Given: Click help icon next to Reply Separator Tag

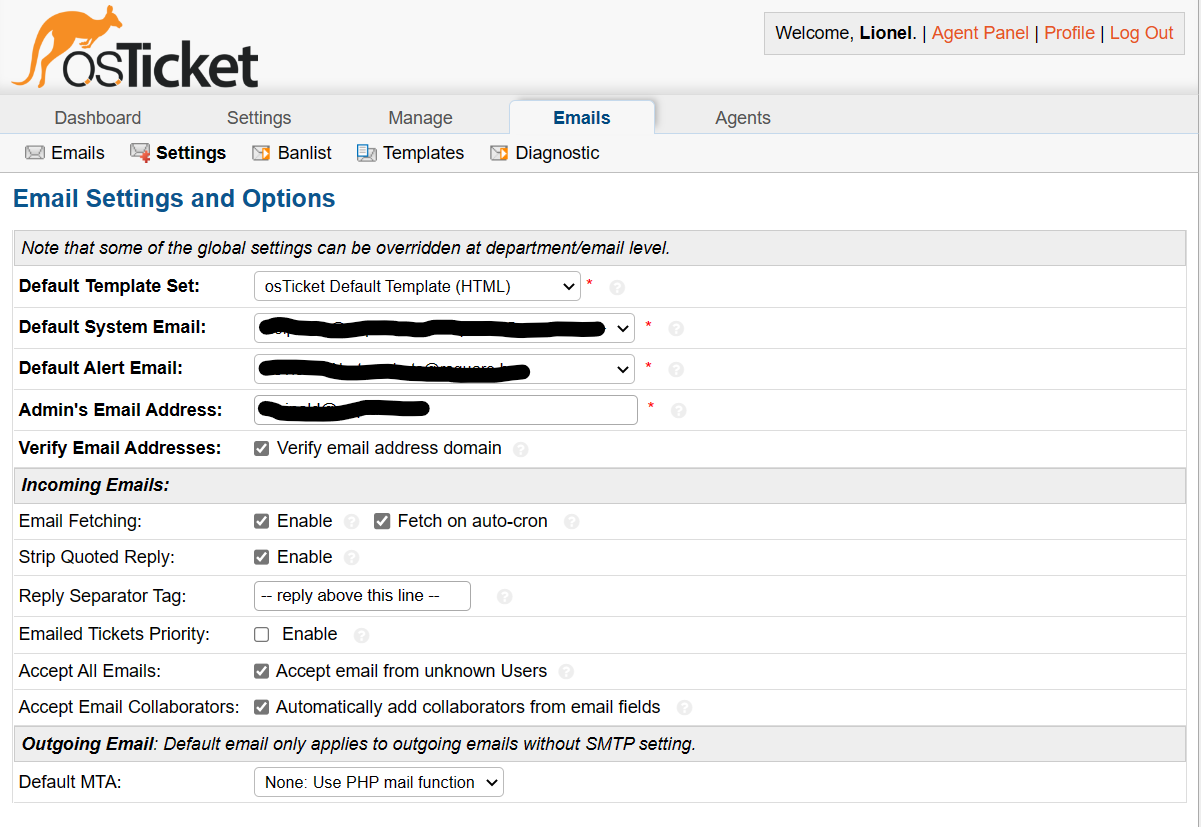Looking at the screenshot, I should pyautogui.click(x=504, y=597).
